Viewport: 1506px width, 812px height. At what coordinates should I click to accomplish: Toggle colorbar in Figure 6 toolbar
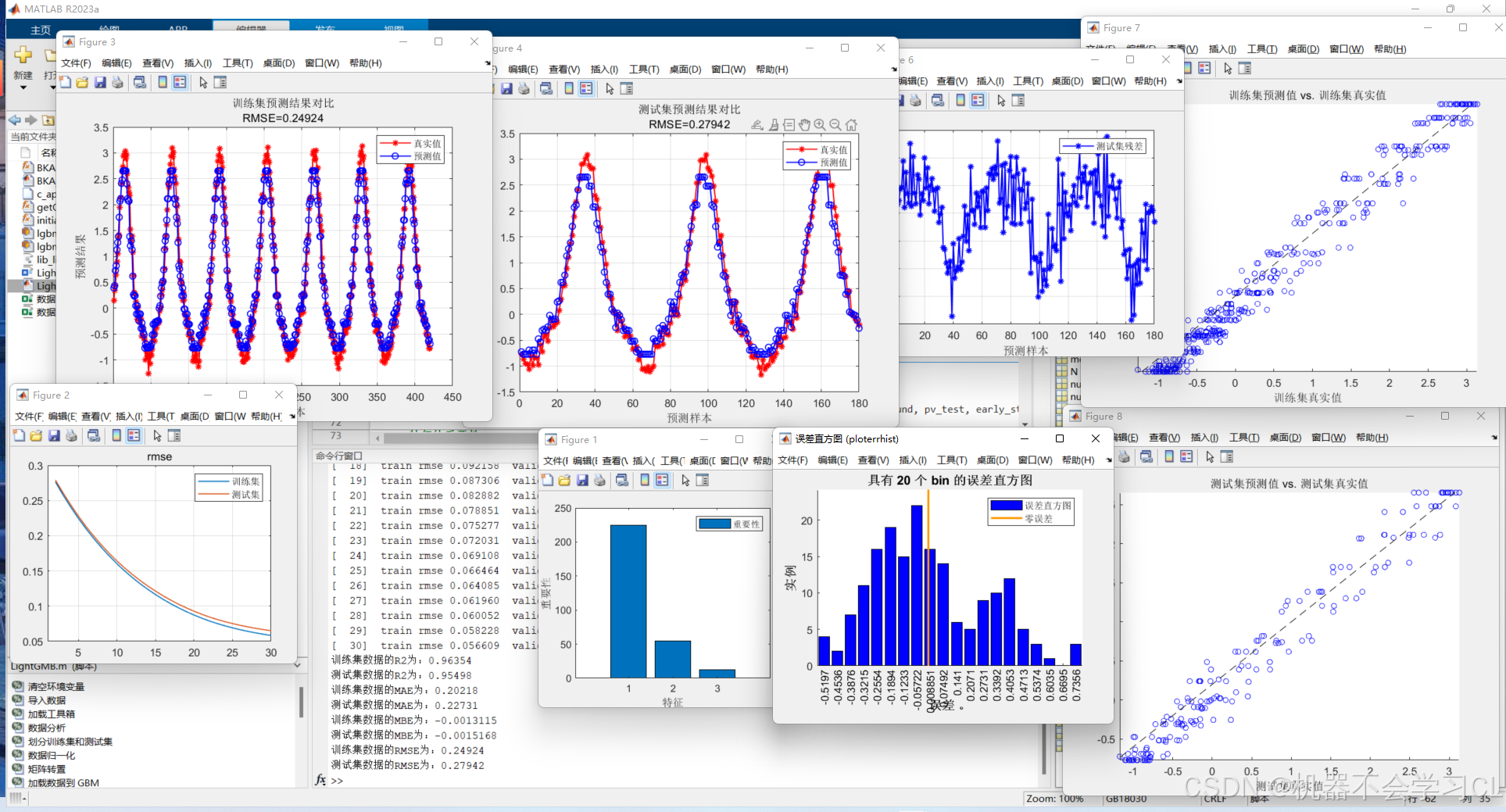pos(960,101)
